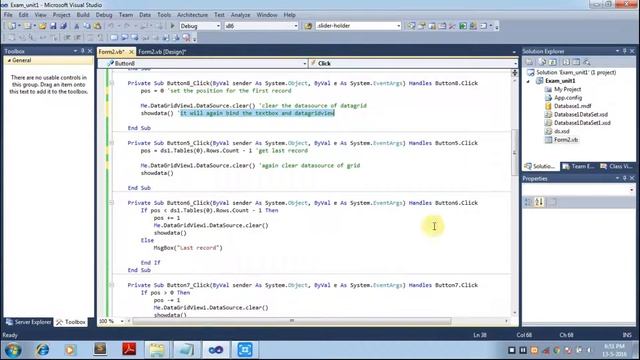Pin the Toolbox panel with auto-hide pin
The width and height of the screenshot is (640, 360).
83,51
